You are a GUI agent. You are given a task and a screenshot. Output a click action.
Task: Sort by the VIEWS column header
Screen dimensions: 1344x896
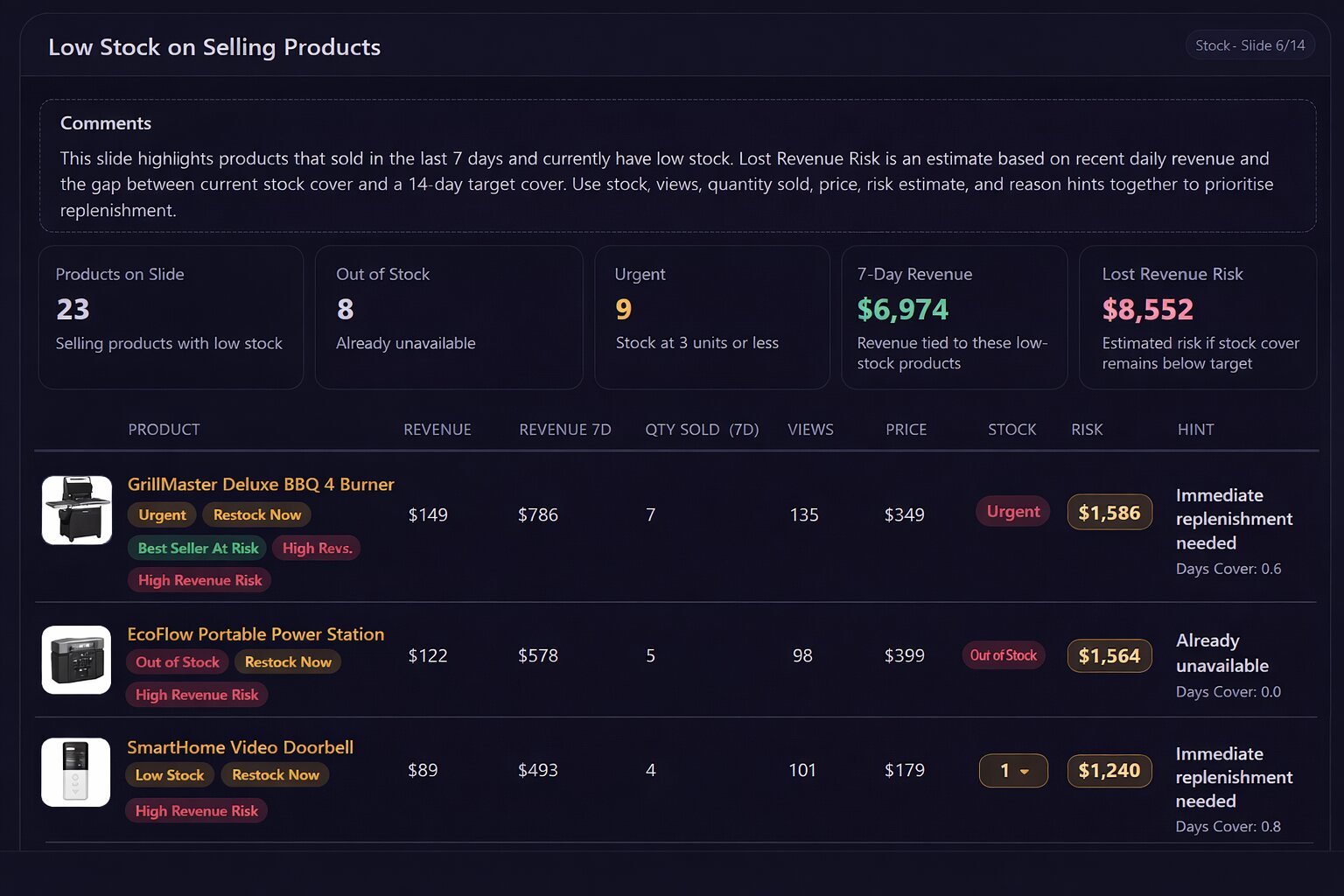coord(810,430)
